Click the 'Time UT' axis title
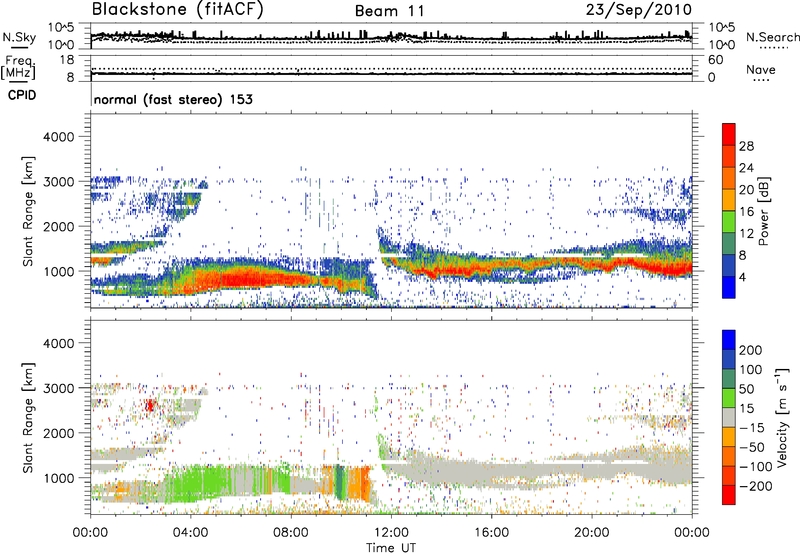 391,548
